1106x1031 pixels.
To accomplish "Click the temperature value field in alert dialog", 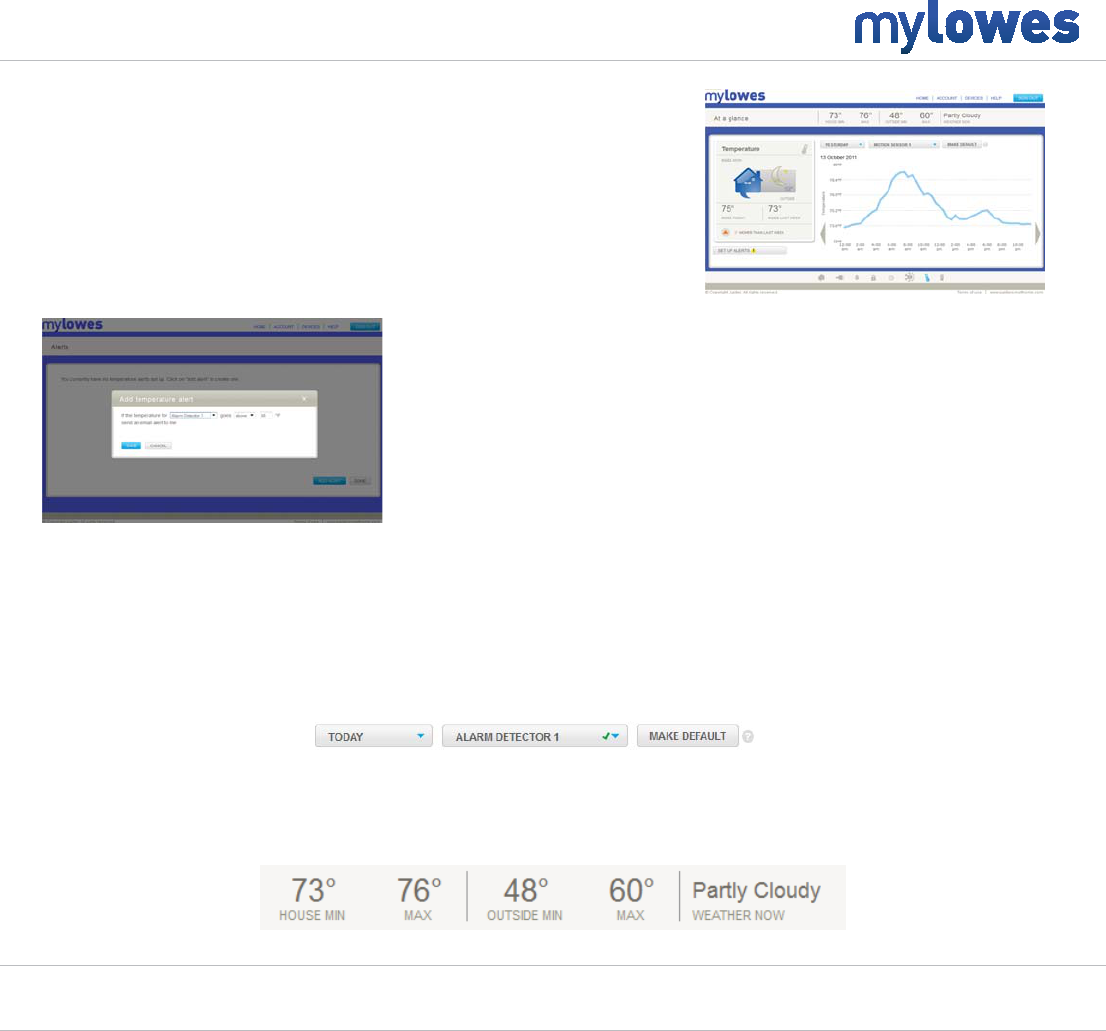I will click(265, 415).
